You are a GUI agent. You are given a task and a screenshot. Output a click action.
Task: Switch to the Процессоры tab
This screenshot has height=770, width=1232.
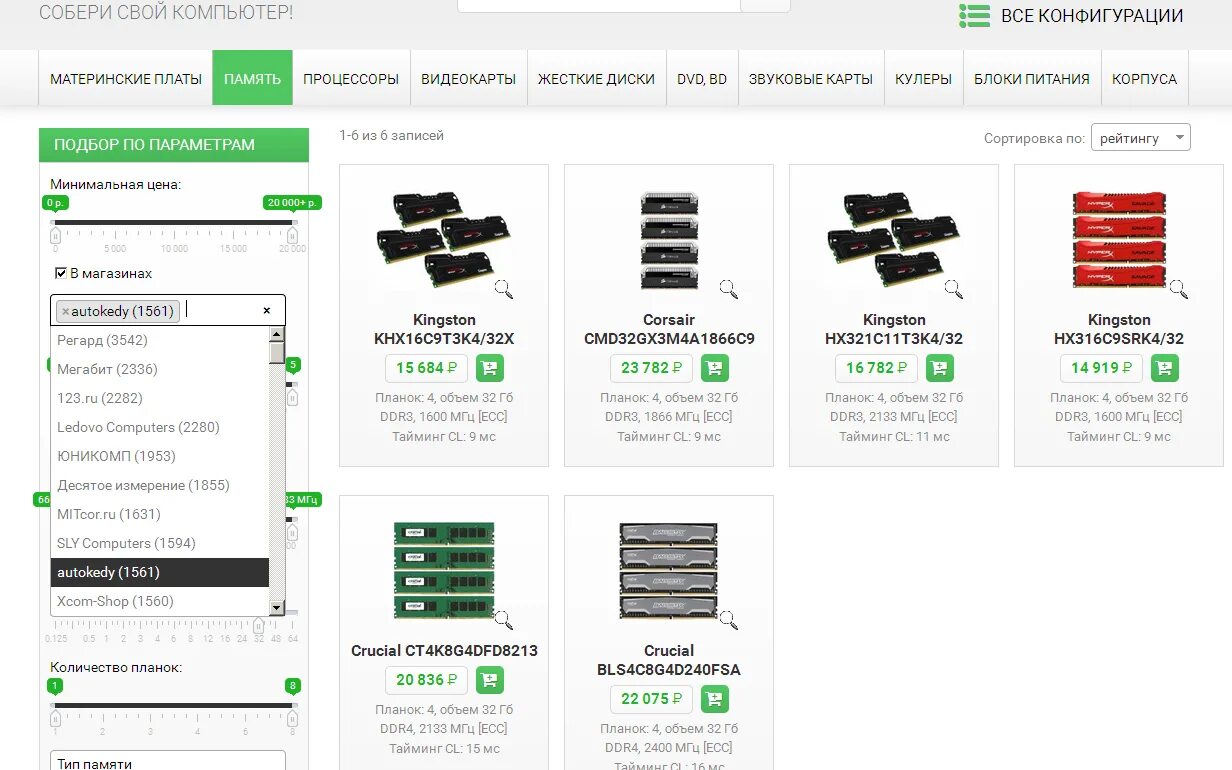(351, 78)
